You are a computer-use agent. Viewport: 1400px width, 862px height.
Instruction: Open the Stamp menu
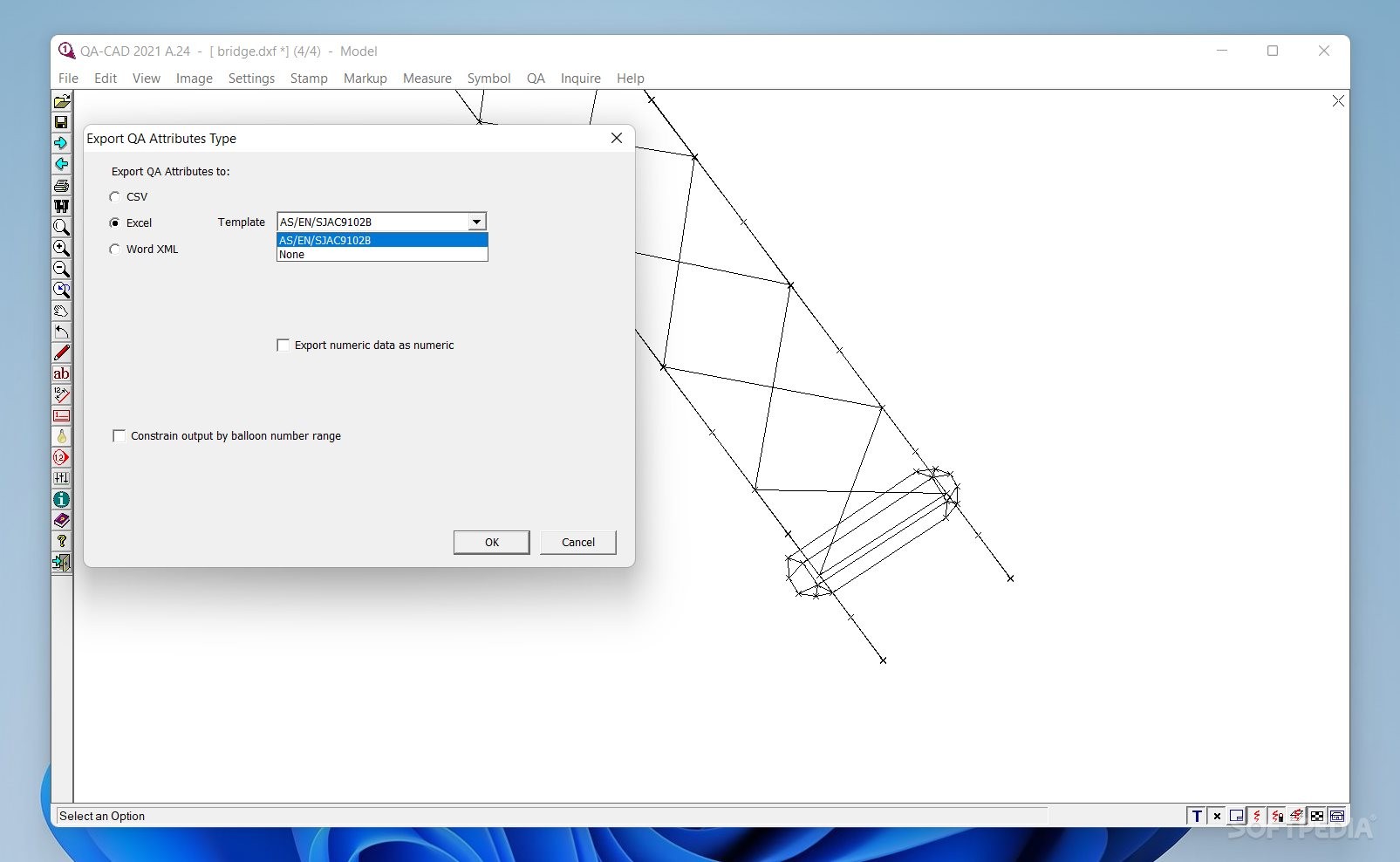[309, 79]
